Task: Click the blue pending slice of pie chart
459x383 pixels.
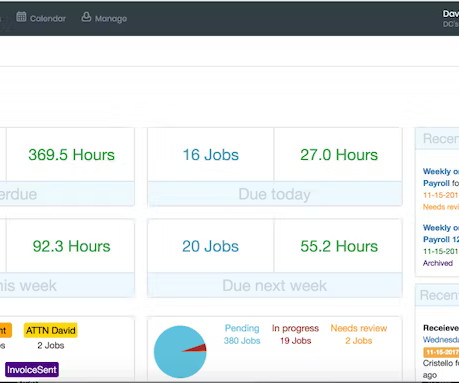Action: point(172,352)
